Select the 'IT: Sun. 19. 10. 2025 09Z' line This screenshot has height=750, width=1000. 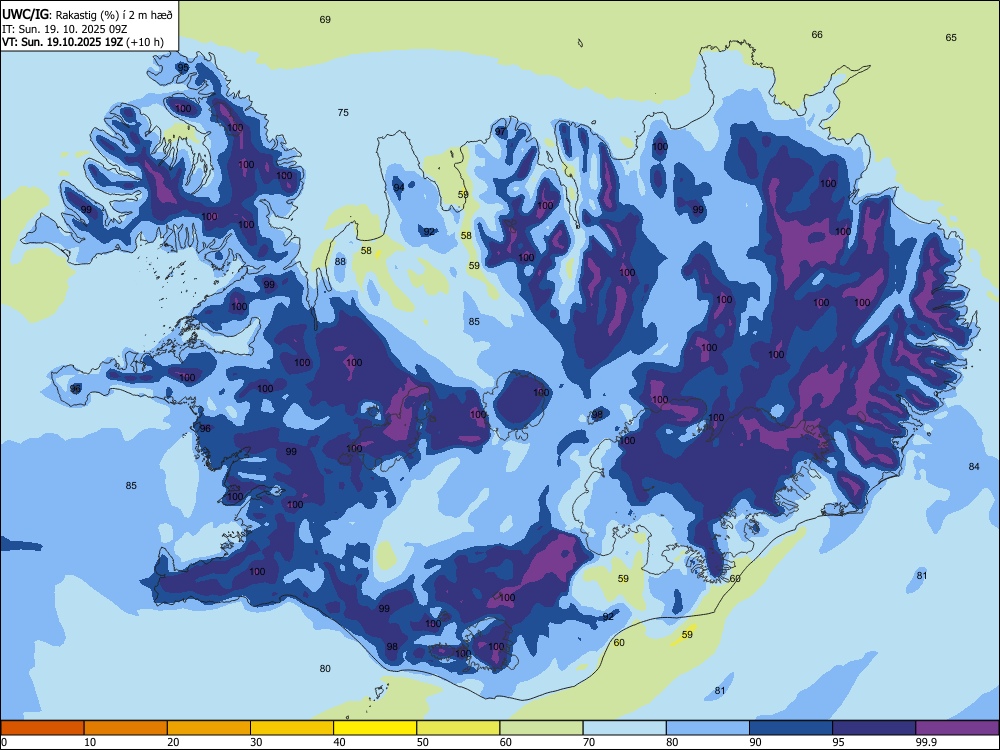[x=66, y=29]
